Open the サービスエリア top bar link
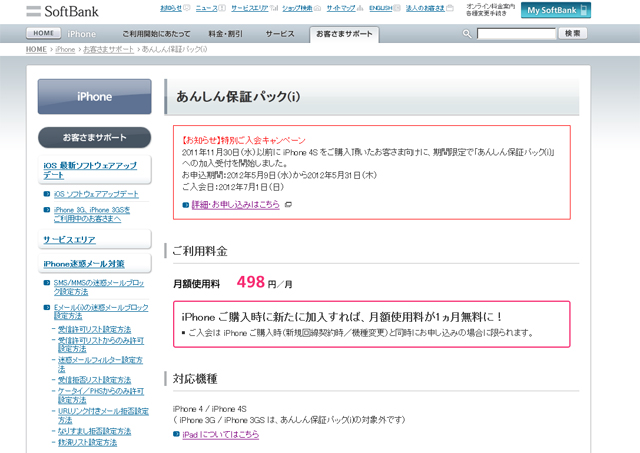This screenshot has width=640, height=453. point(250,8)
